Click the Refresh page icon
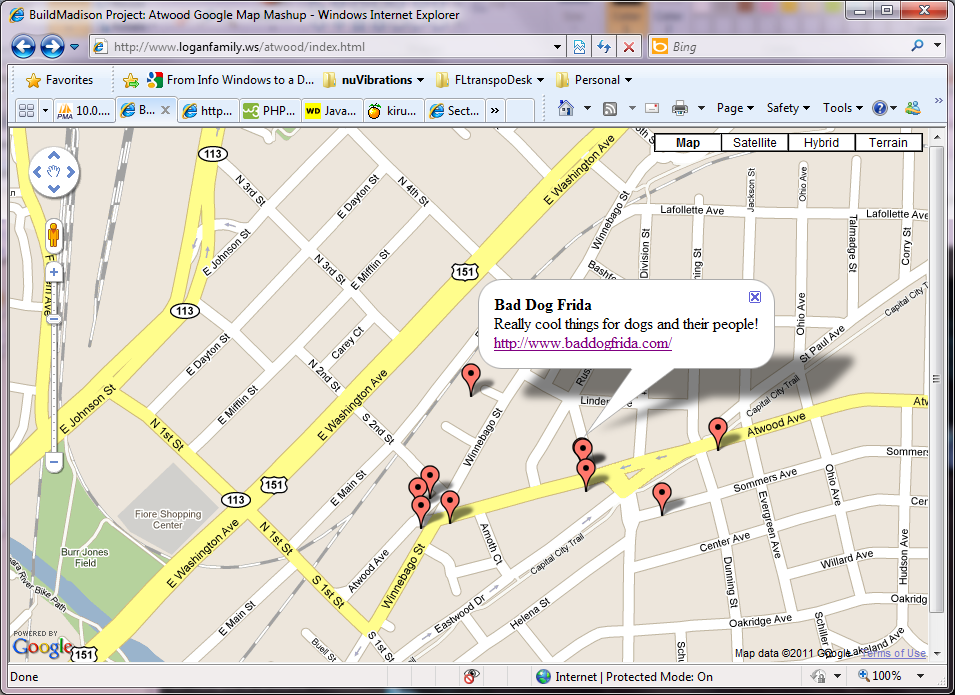Image resolution: width=980 pixels, height=695 pixels. (x=604, y=47)
